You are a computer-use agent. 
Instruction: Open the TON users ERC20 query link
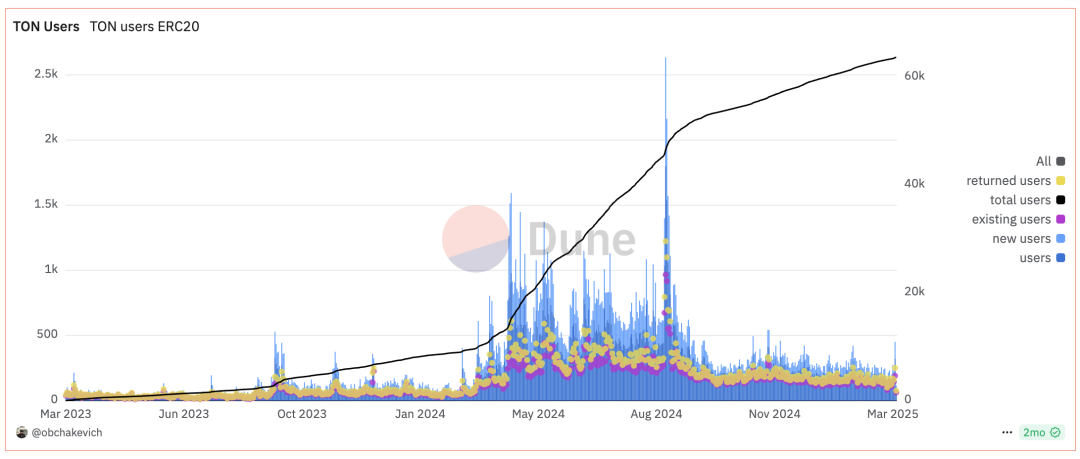[145, 27]
